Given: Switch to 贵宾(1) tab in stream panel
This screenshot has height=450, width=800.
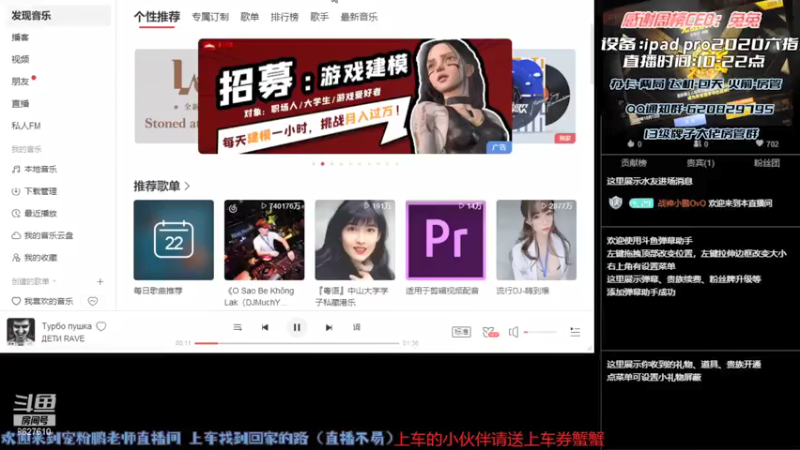Looking at the screenshot, I should [x=700, y=163].
